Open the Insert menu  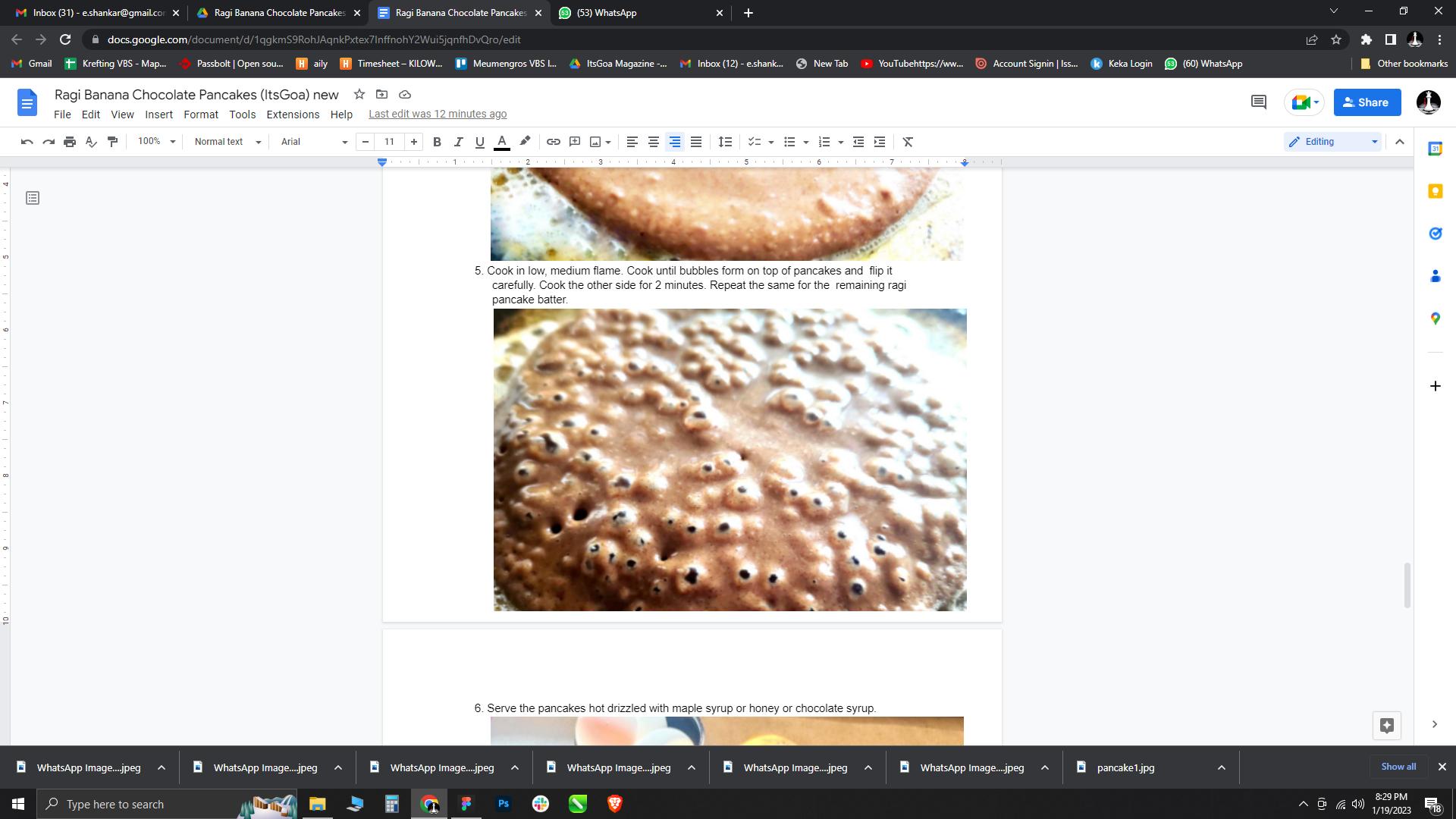point(158,115)
